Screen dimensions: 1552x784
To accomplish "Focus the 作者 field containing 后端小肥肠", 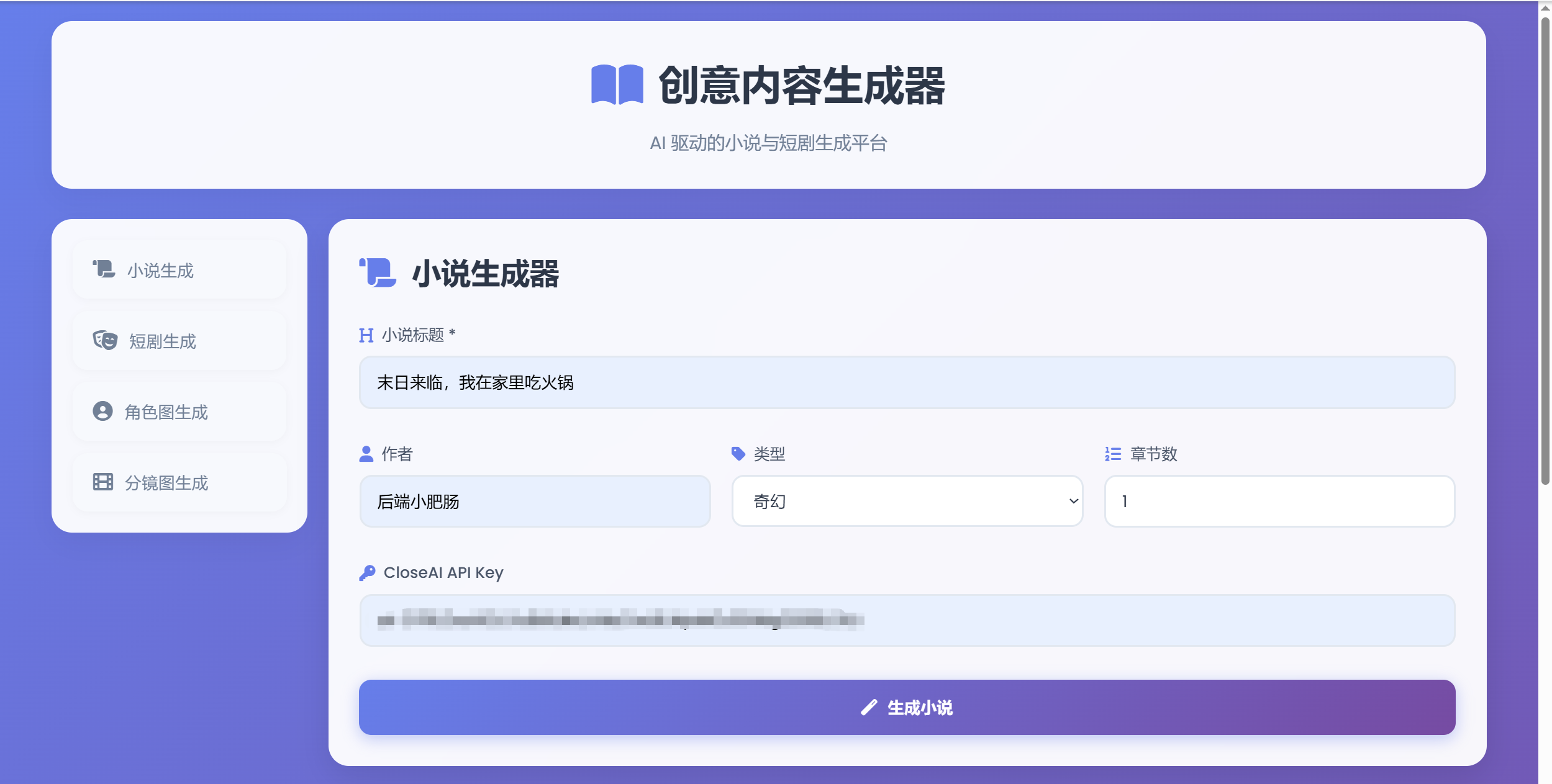I will (535, 501).
